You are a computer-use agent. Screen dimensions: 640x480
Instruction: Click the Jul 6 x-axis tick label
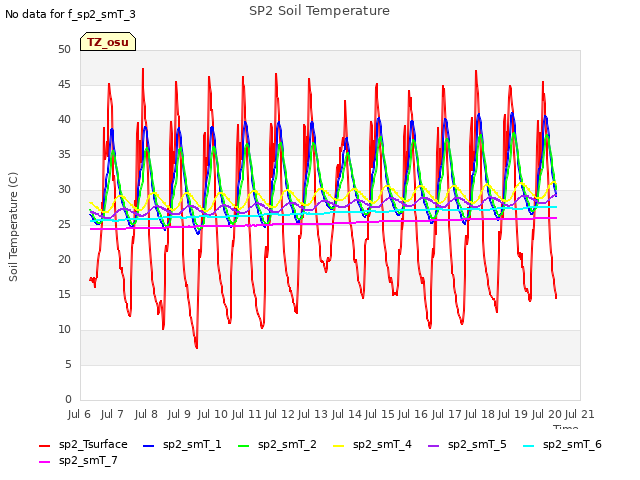tap(79, 414)
